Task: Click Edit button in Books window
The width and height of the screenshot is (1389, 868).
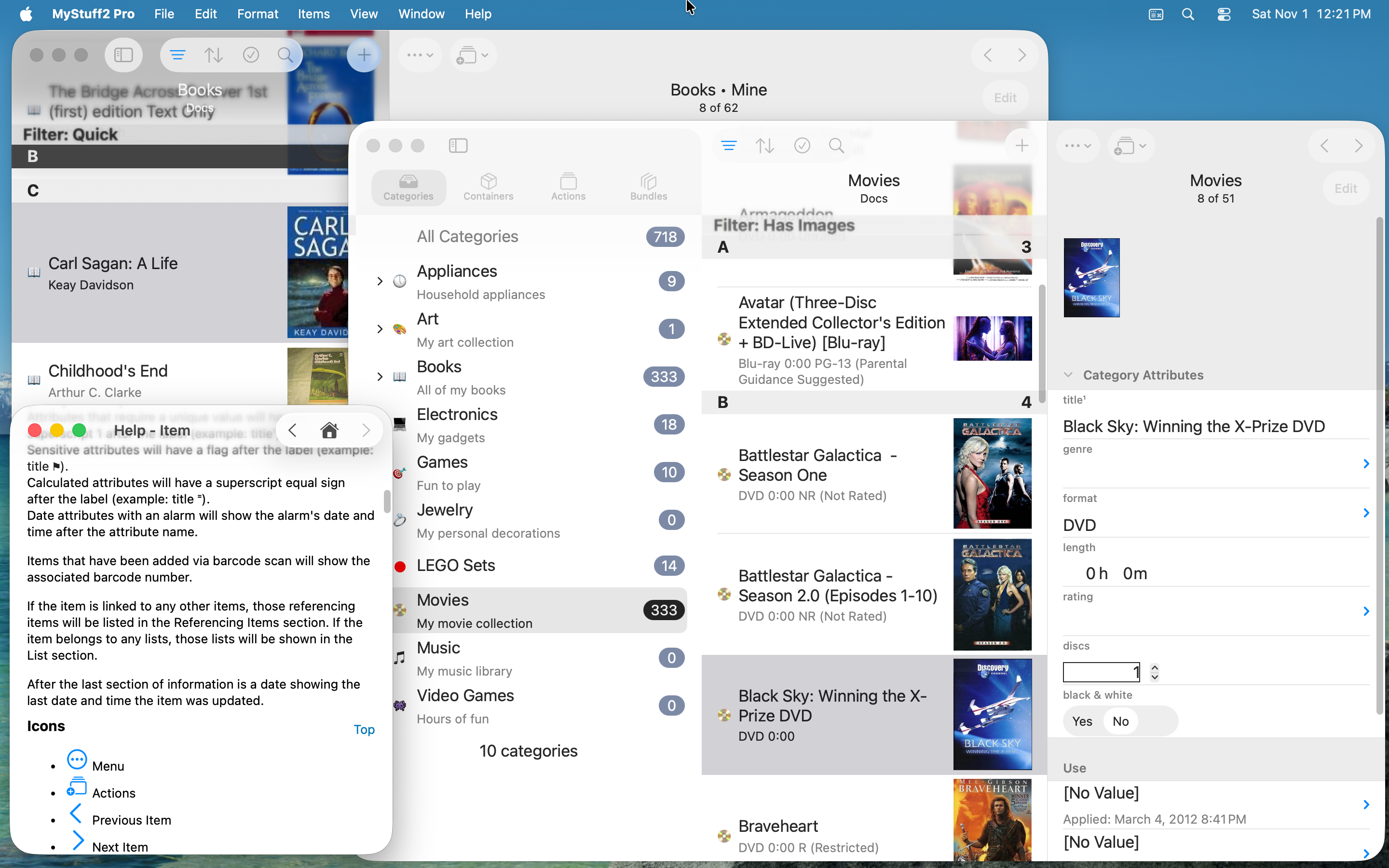Action: [x=1005, y=97]
